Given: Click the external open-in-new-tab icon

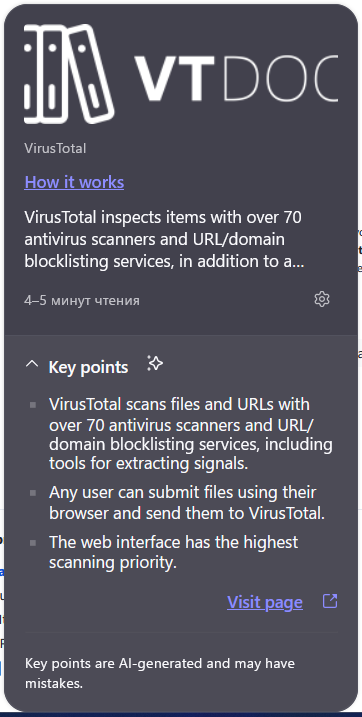Looking at the screenshot, I should (330, 601).
